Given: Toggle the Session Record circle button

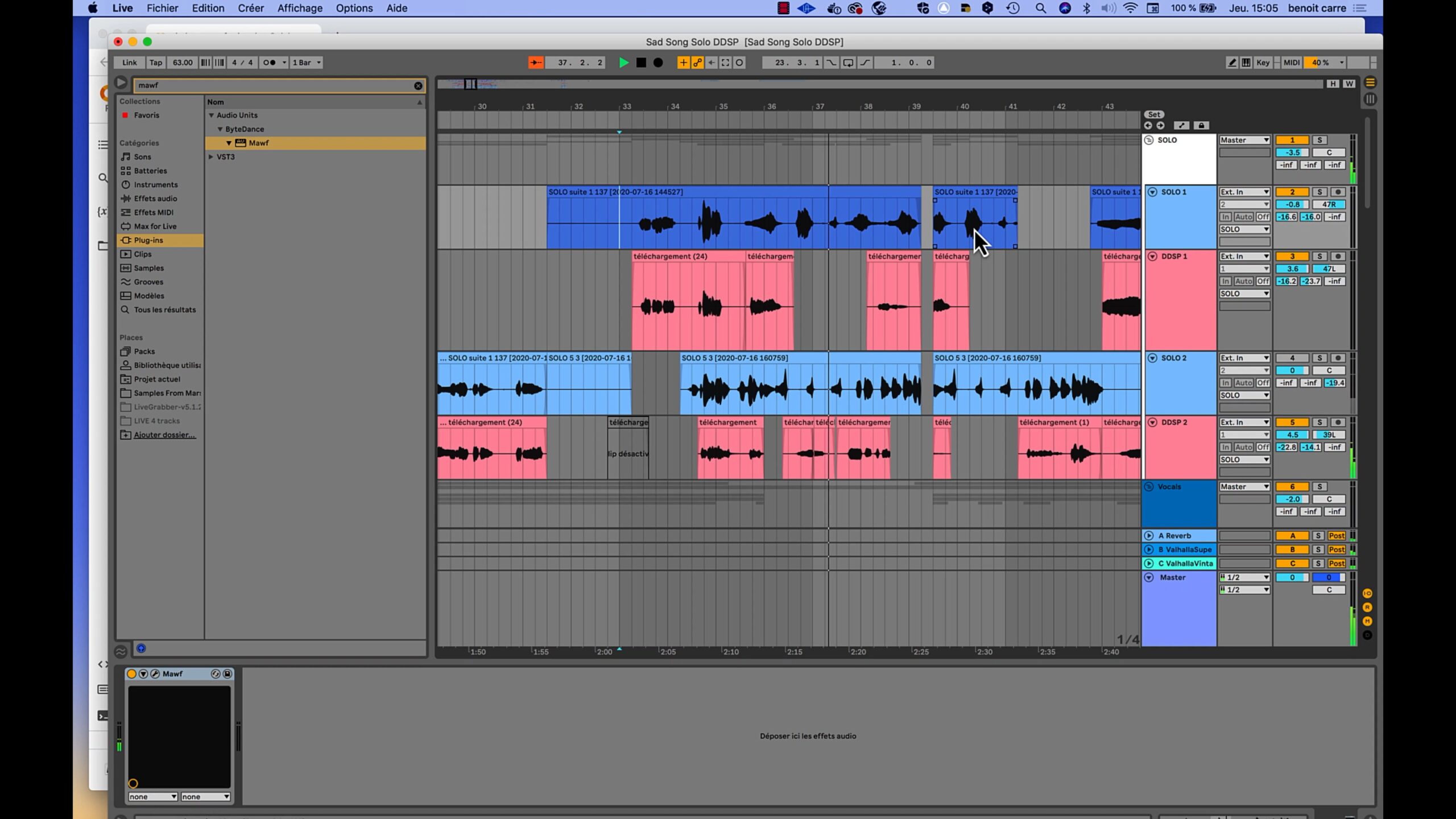Looking at the screenshot, I should click(739, 63).
